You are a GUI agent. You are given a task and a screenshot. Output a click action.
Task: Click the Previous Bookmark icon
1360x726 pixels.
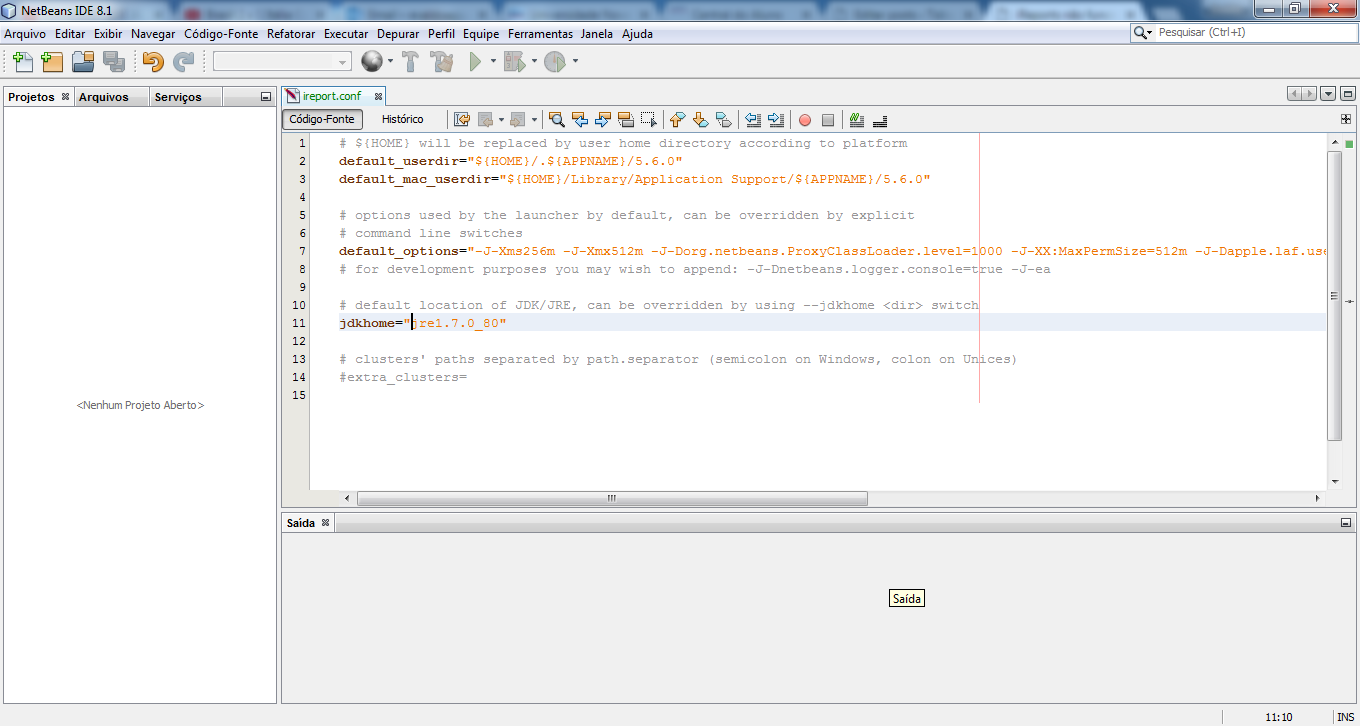click(x=677, y=120)
